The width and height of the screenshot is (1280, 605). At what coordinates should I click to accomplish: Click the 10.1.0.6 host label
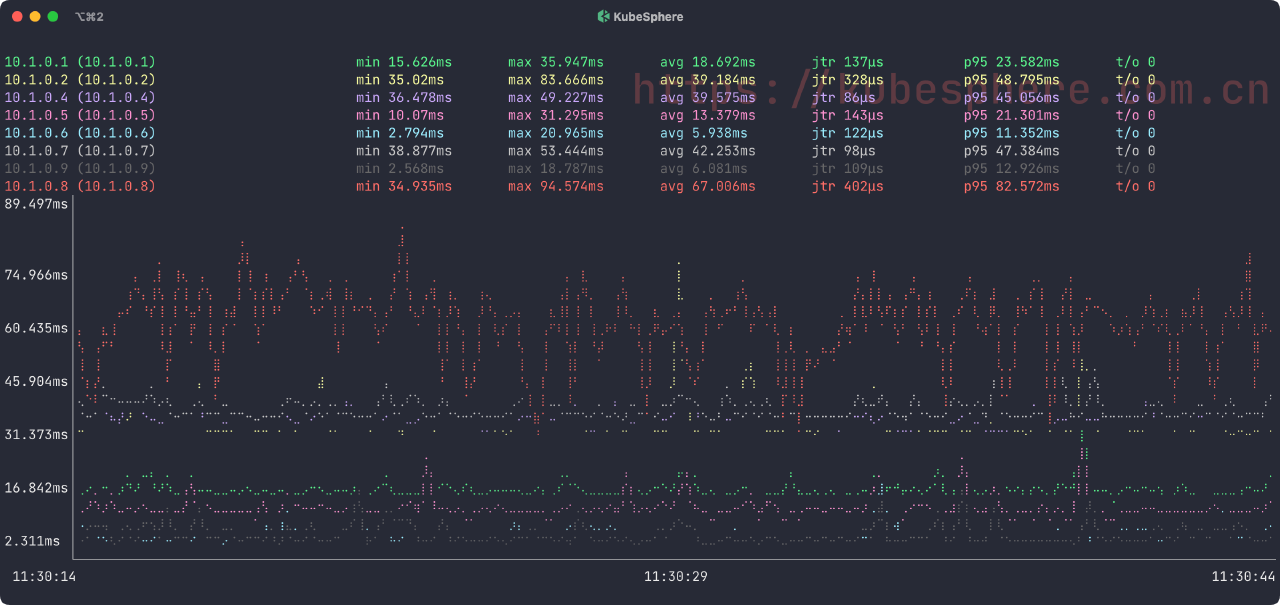(x=80, y=133)
